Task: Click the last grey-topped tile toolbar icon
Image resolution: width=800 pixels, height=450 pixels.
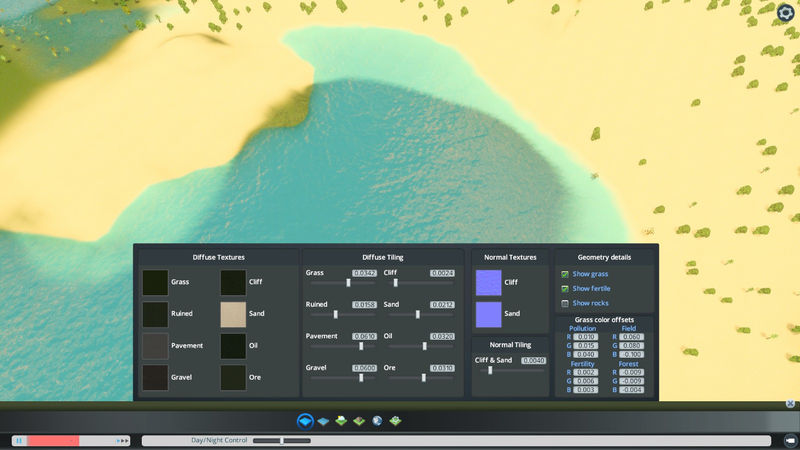Action: tap(395, 421)
